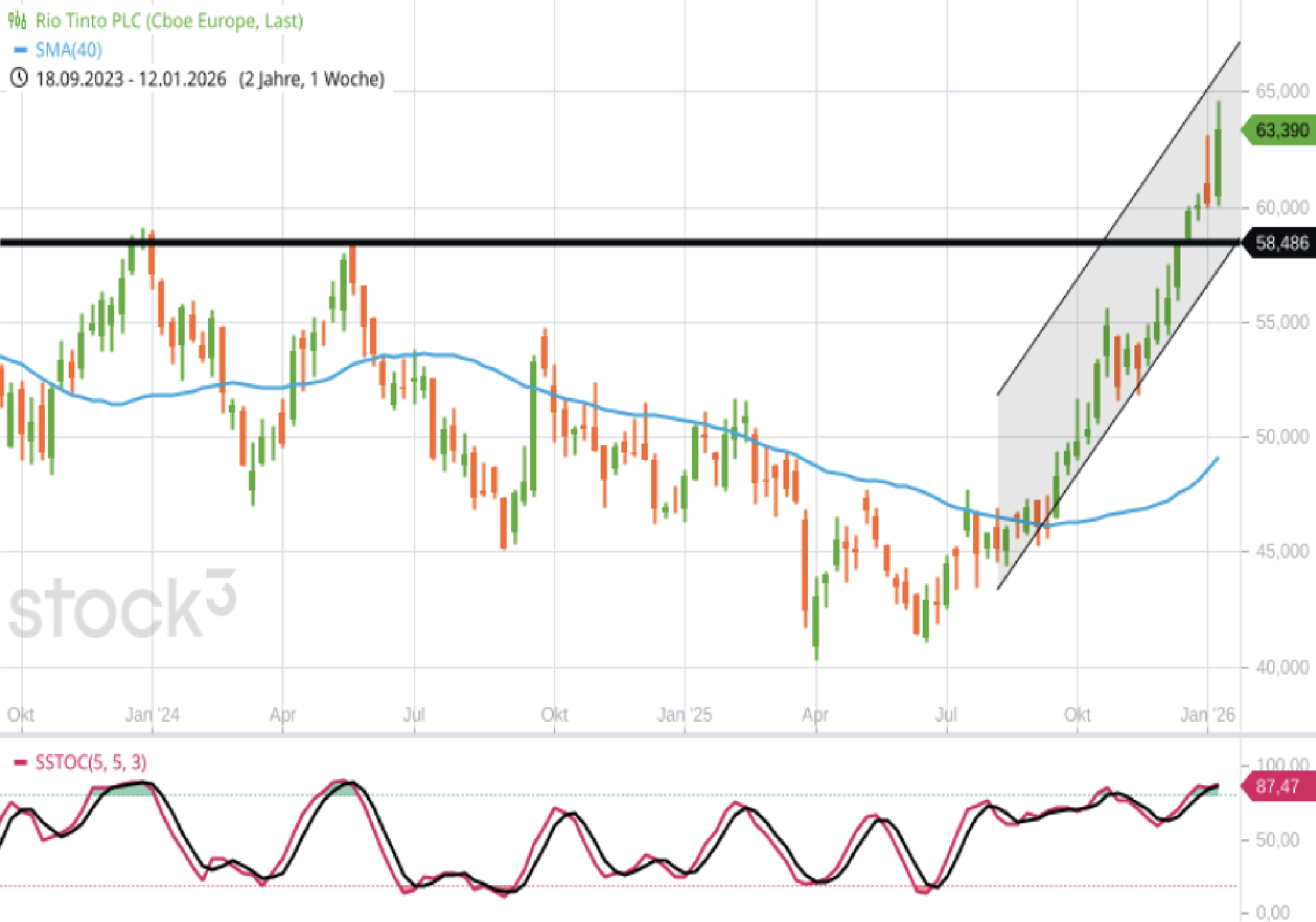Click the 50,00 stochastic axis label
1316x922 pixels.
pos(1277,840)
